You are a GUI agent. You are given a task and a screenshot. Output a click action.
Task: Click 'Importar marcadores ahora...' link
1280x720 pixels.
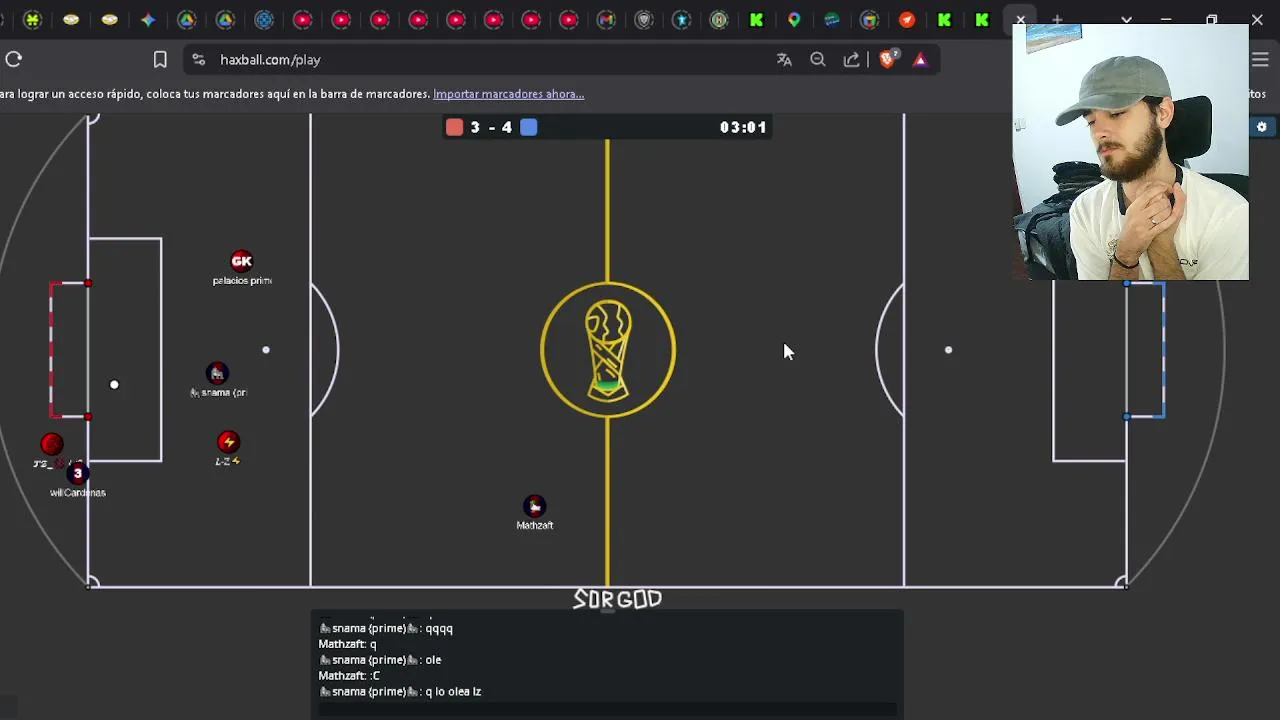[508, 94]
